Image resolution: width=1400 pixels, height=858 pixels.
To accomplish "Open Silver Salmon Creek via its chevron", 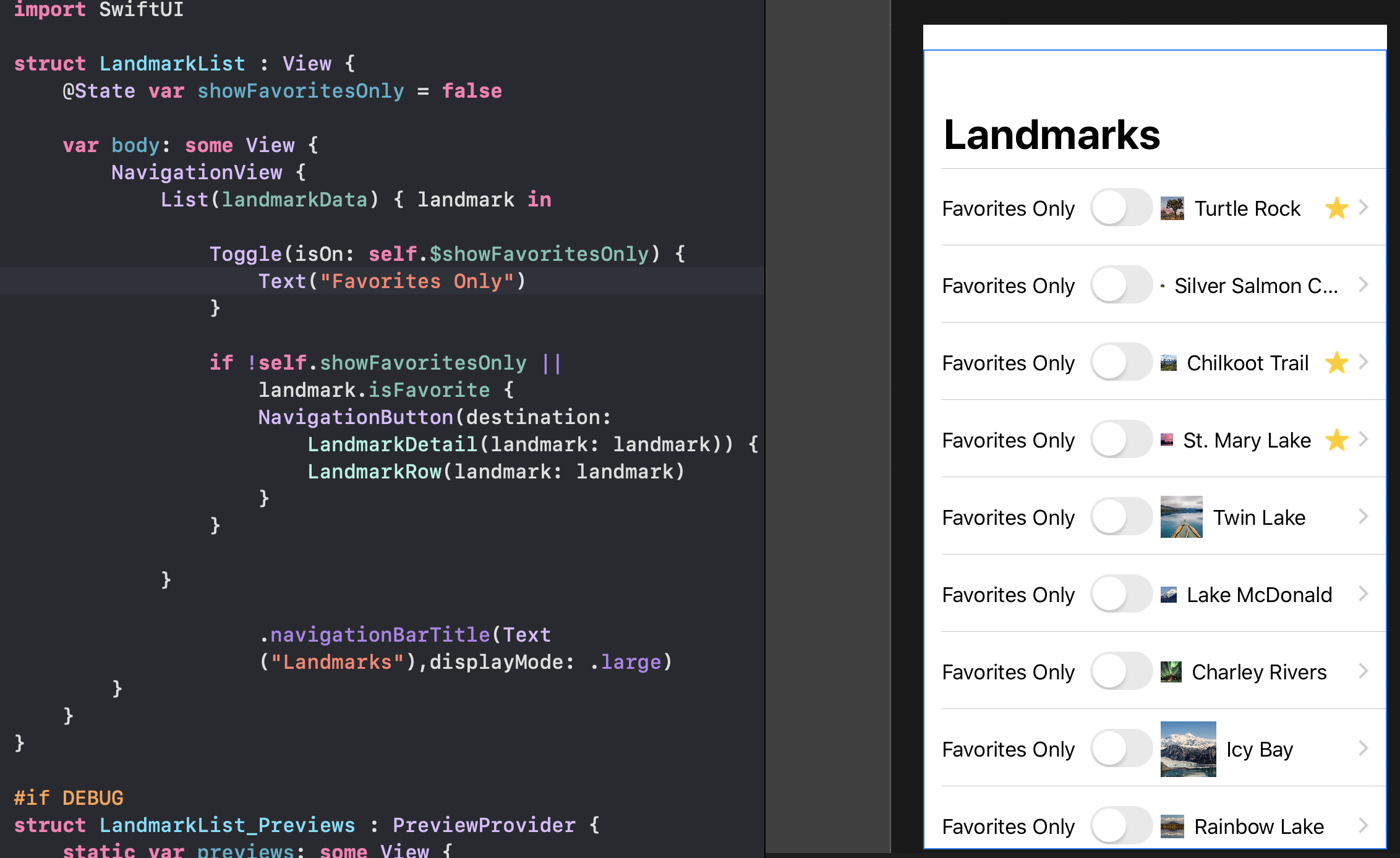I will click(1364, 285).
